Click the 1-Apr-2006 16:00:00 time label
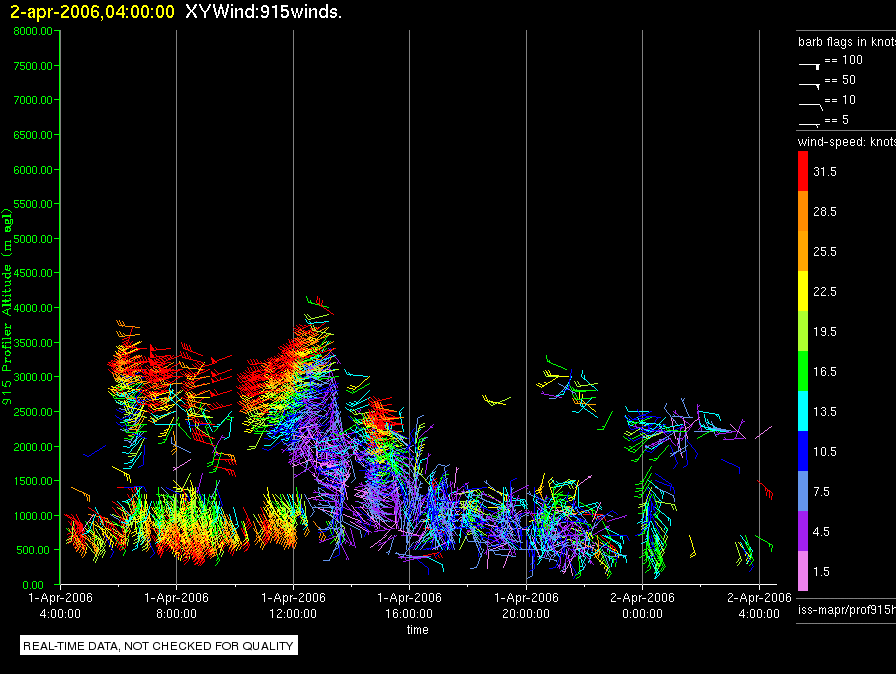The image size is (896, 674). (409, 605)
